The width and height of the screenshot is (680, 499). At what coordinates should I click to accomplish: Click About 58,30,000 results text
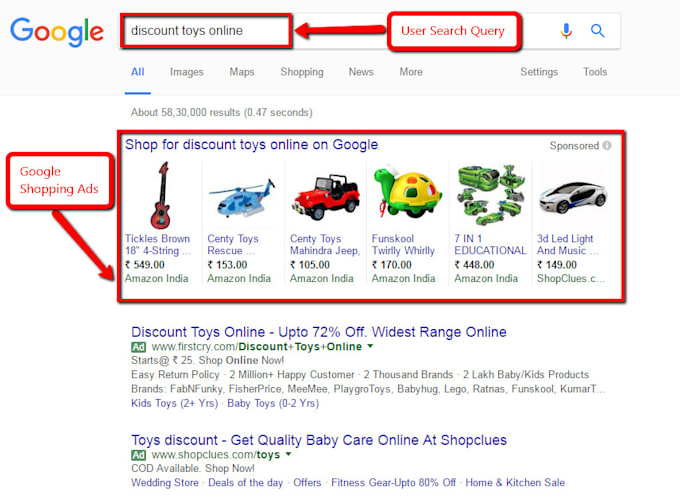pyautogui.click(x=222, y=112)
